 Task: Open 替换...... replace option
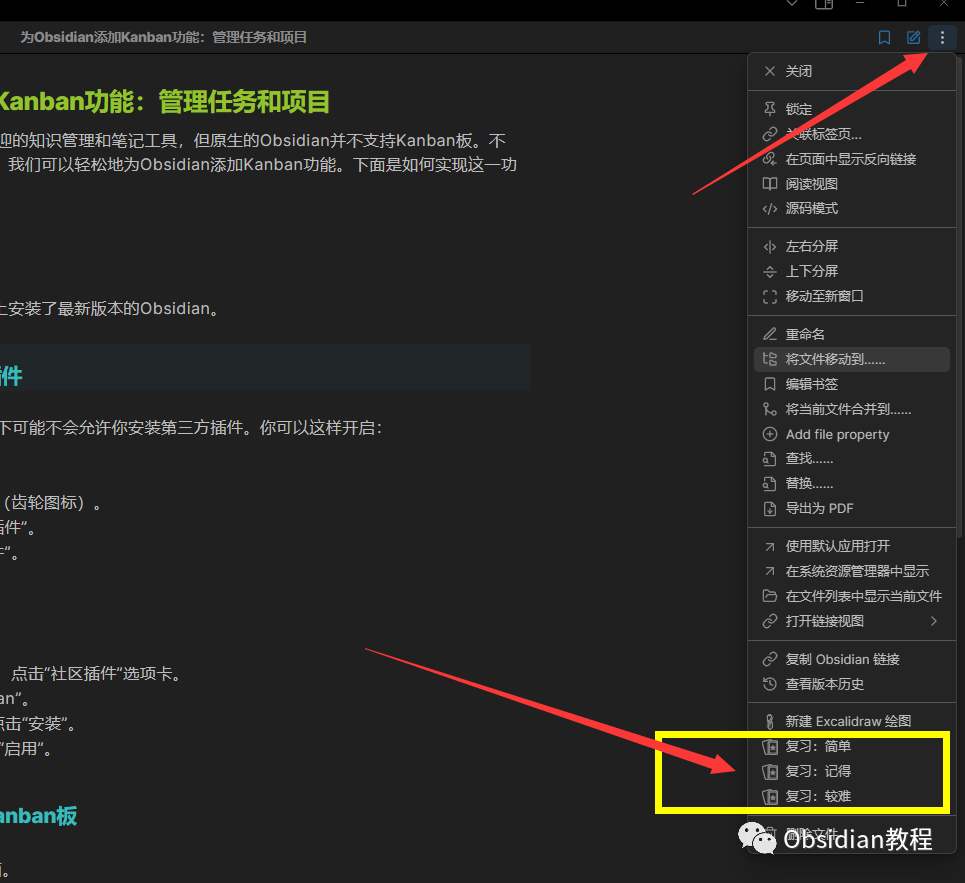852,484
